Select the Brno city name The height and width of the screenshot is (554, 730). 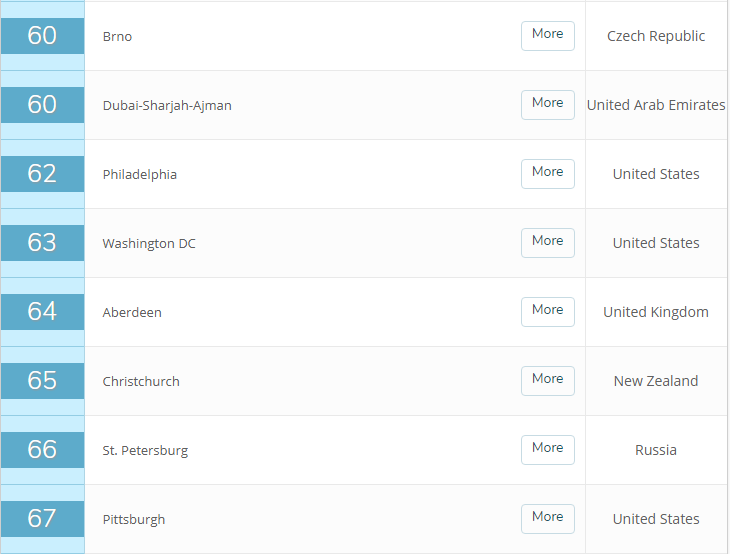click(117, 37)
